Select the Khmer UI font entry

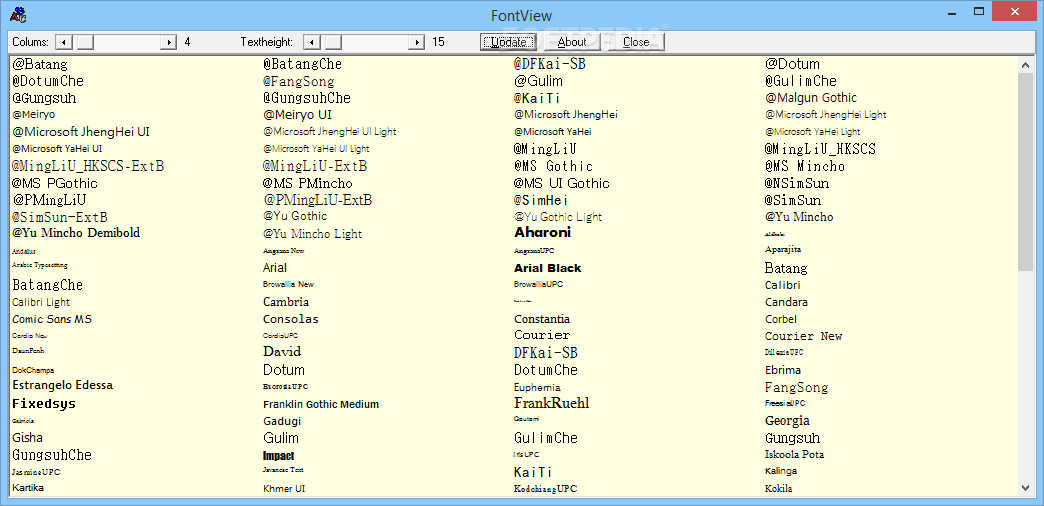pos(284,489)
